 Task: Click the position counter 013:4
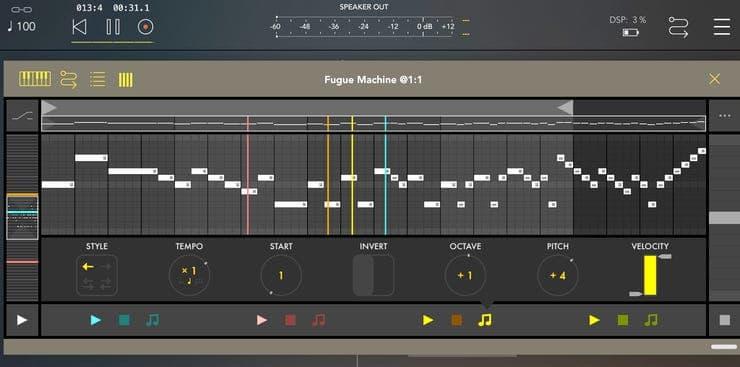(89, 8)
